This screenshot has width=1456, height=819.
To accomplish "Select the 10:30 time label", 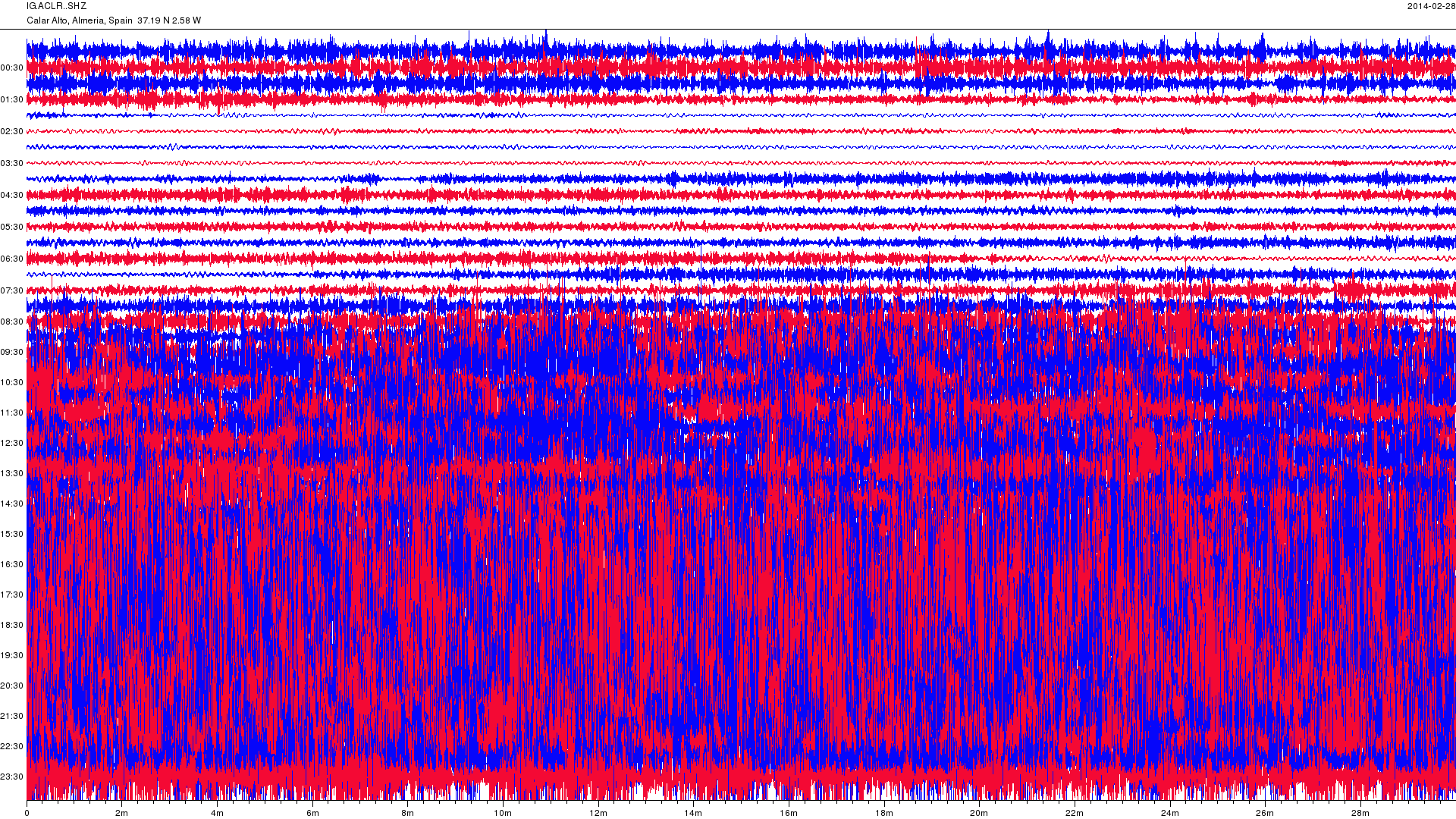I will point(12,383).
